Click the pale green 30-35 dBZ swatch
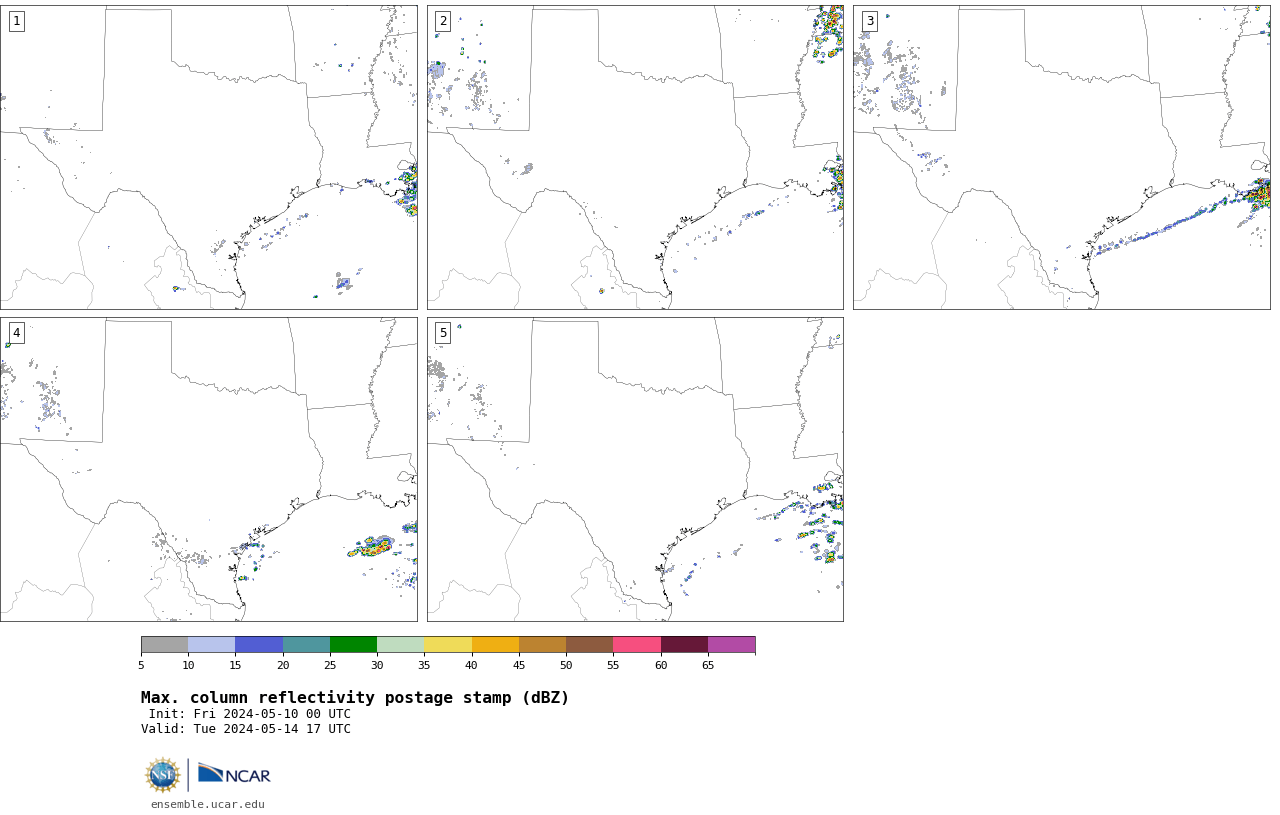 point(400,644)
